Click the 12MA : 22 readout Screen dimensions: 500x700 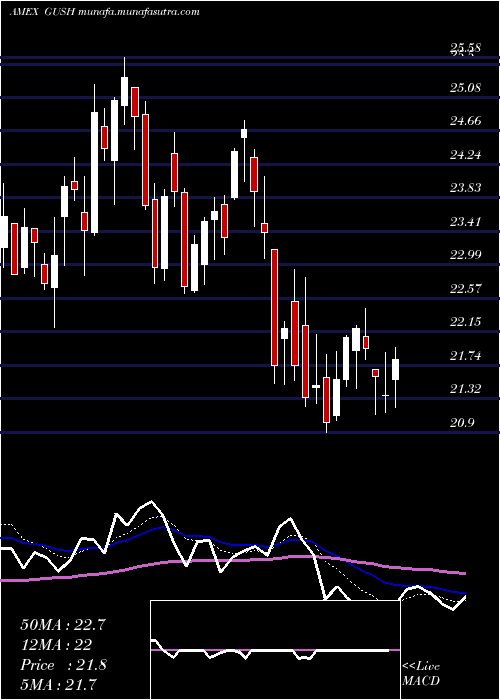(56, 644)
